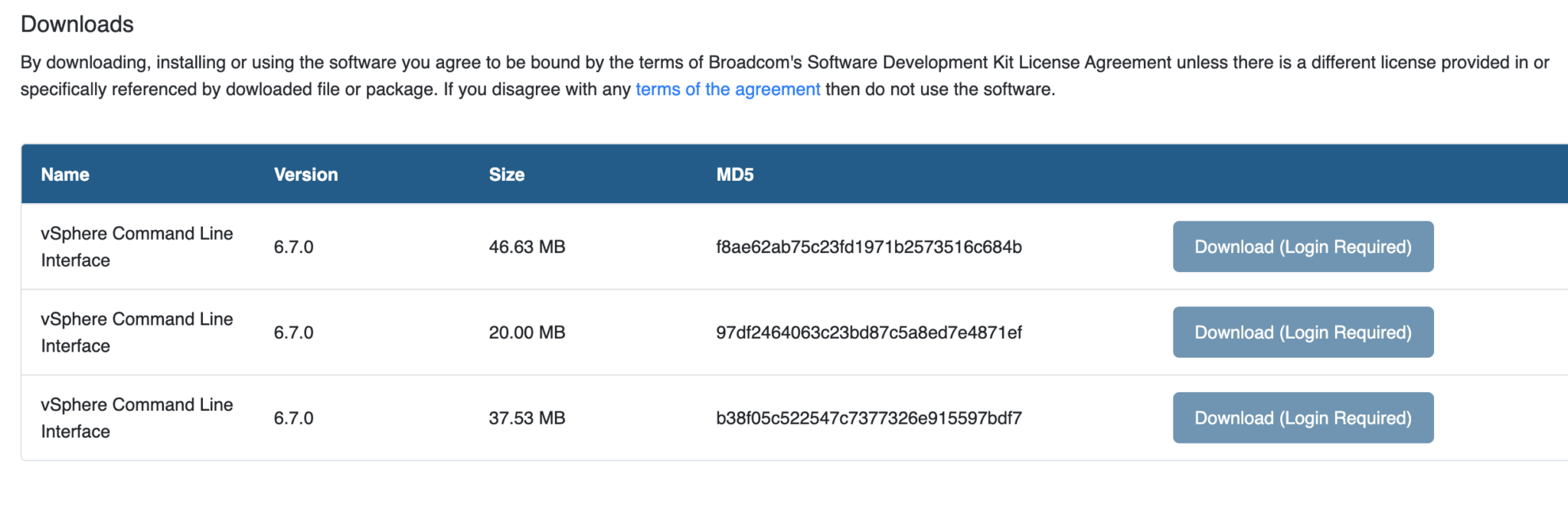Click the 37.53 MB size value

[527, 418]
